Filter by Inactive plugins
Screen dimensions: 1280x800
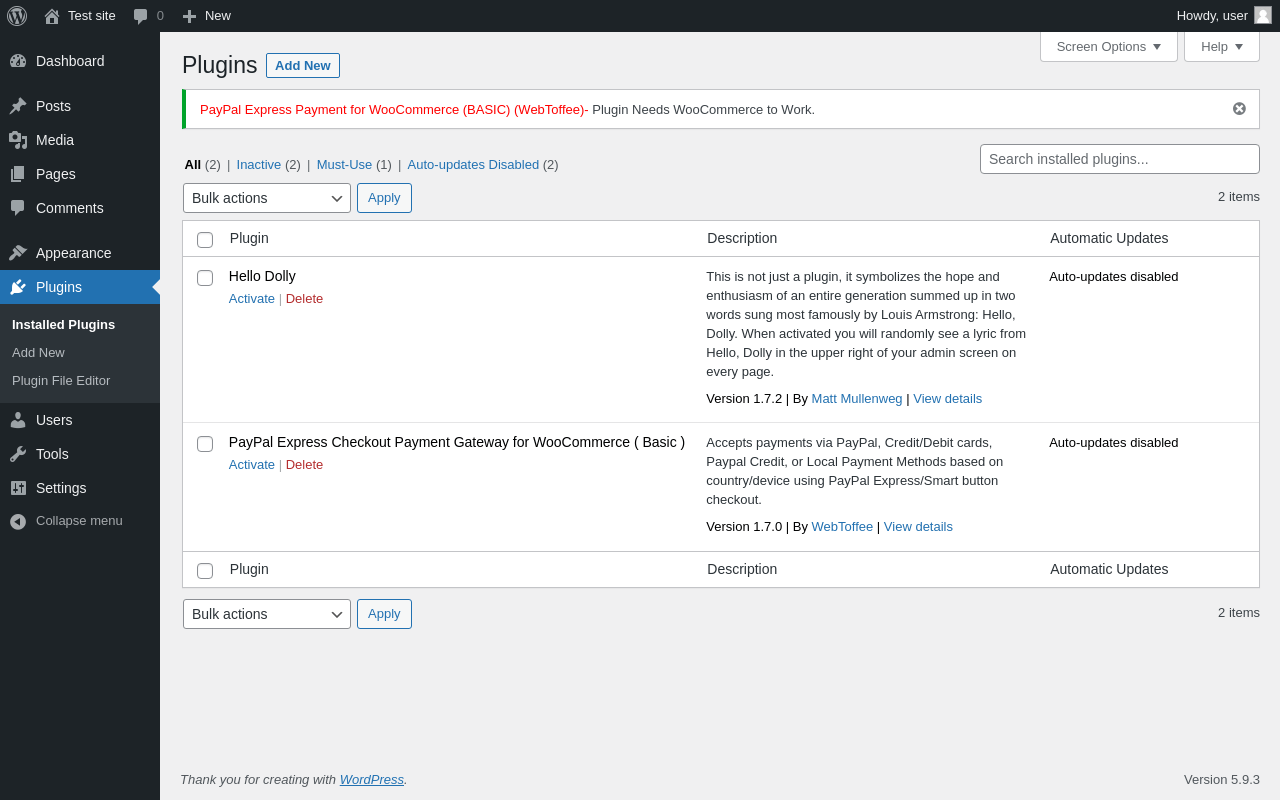tap(259, 165)
